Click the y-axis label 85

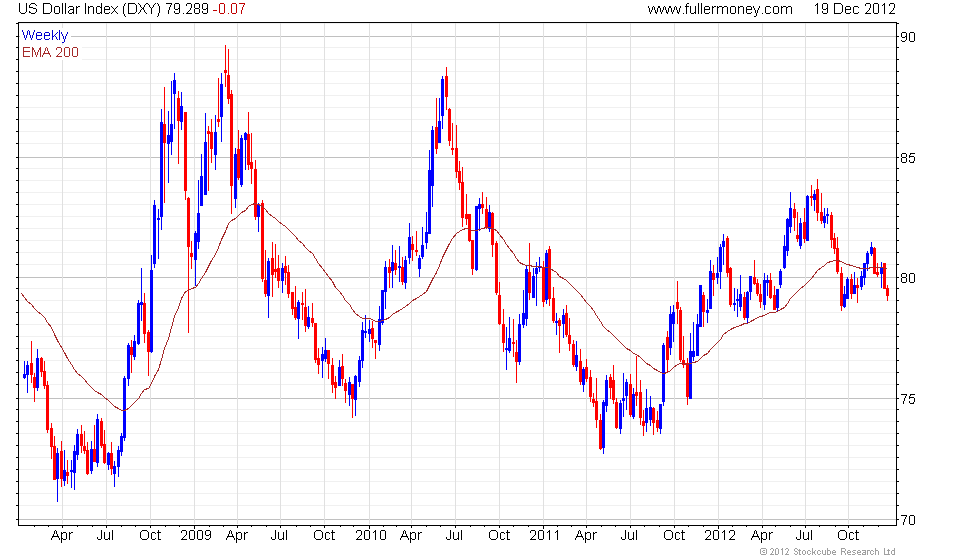[x=908, y=158]
